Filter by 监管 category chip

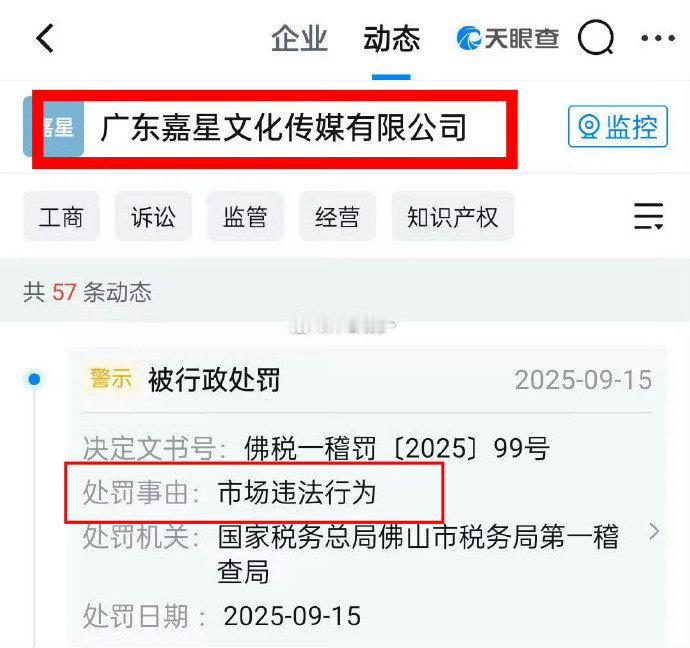pos(245,216)
